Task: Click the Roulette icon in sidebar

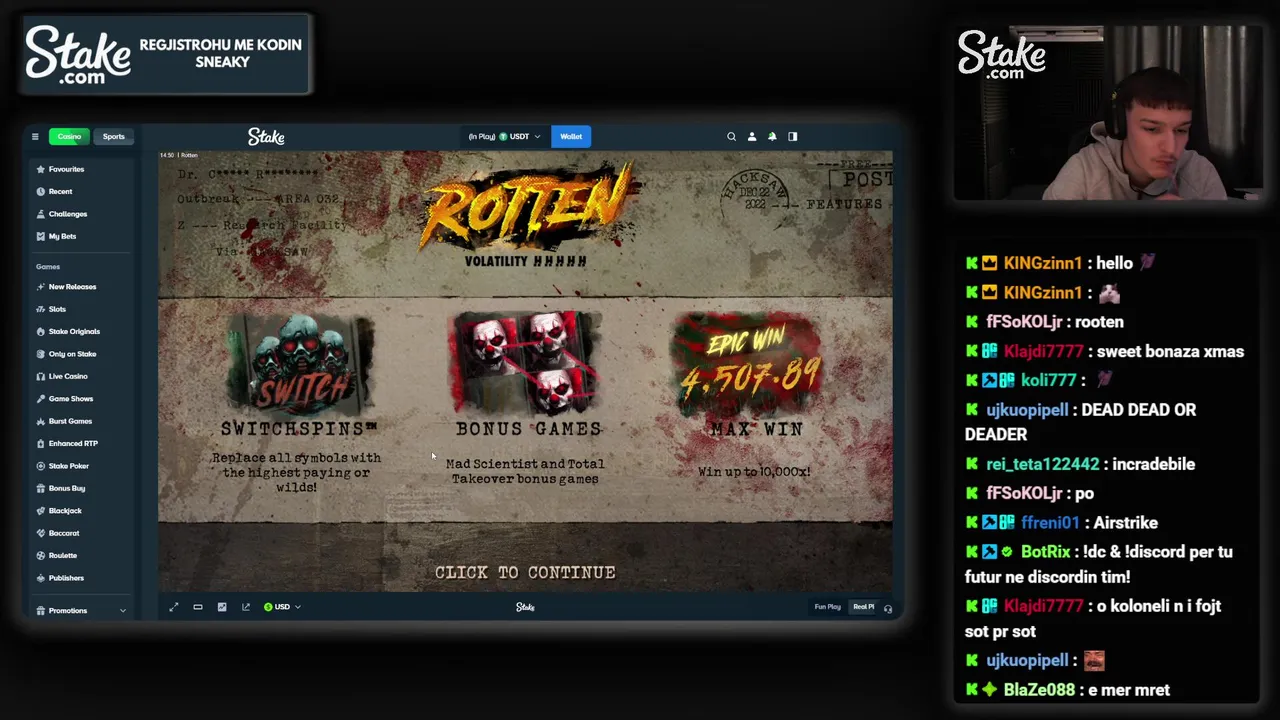Action: (40, 555)
